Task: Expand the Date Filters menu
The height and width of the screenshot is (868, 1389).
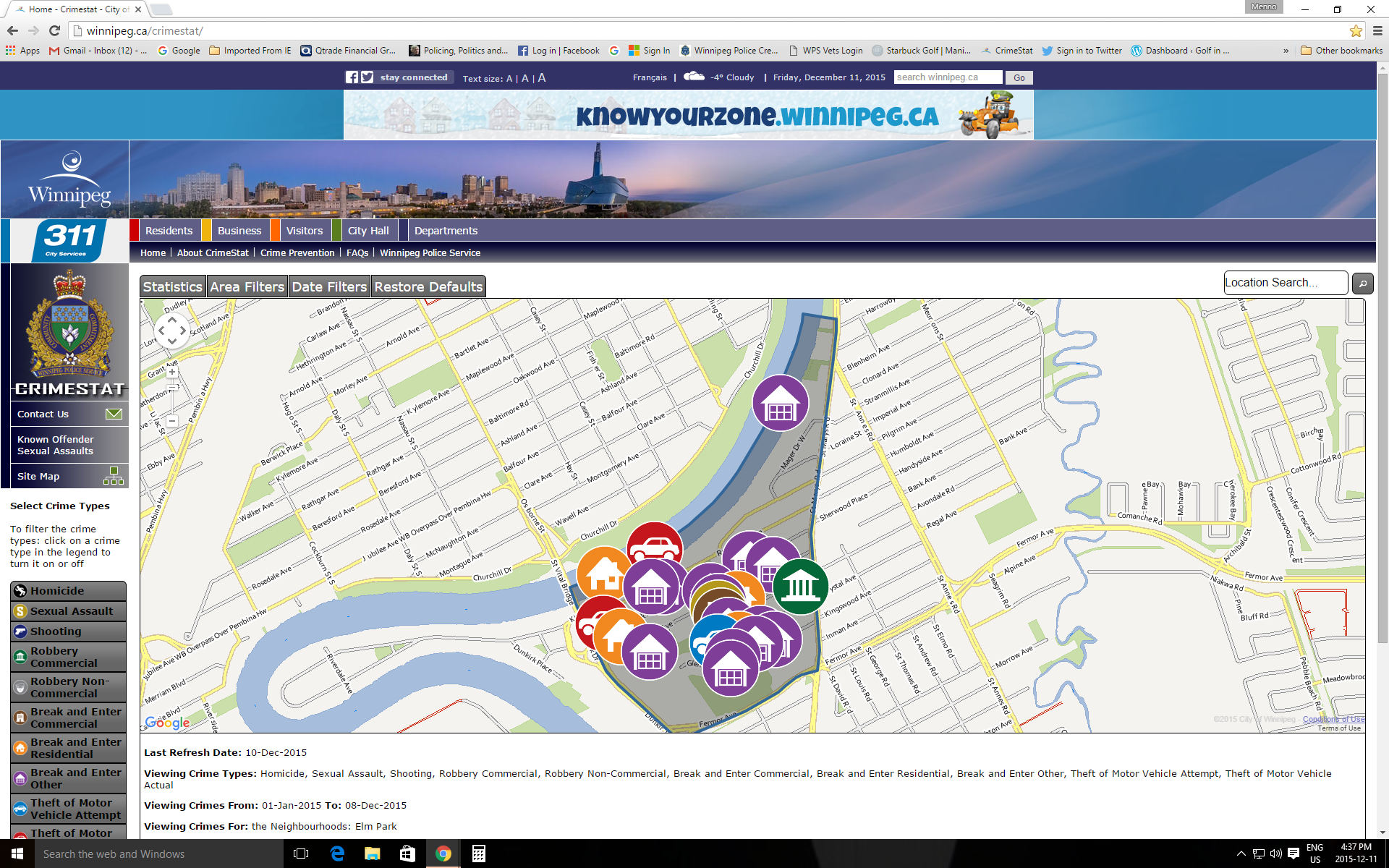Action: pyautogui.click(x=329, y=287)
